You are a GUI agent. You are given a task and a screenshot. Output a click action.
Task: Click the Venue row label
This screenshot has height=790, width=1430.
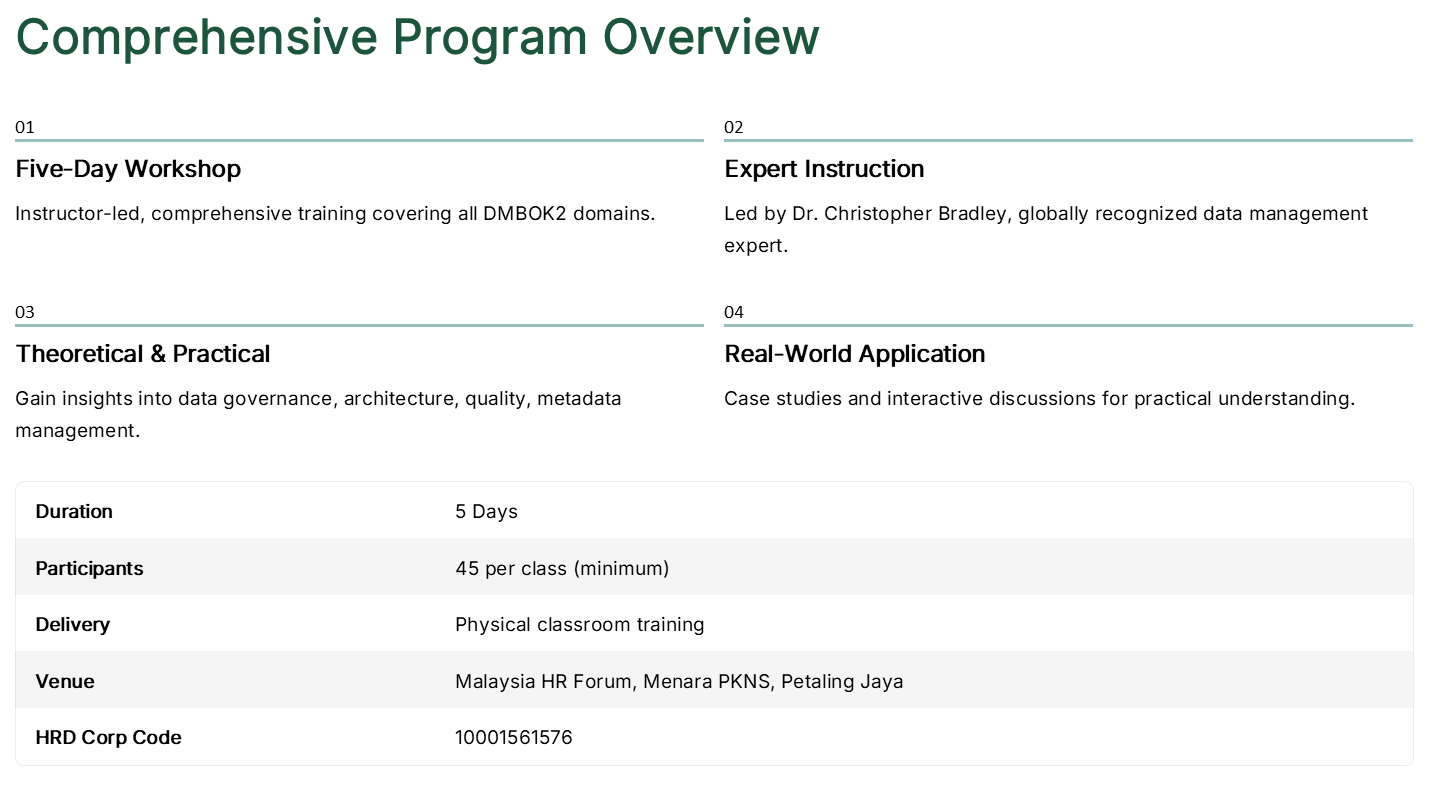(65, 681)
